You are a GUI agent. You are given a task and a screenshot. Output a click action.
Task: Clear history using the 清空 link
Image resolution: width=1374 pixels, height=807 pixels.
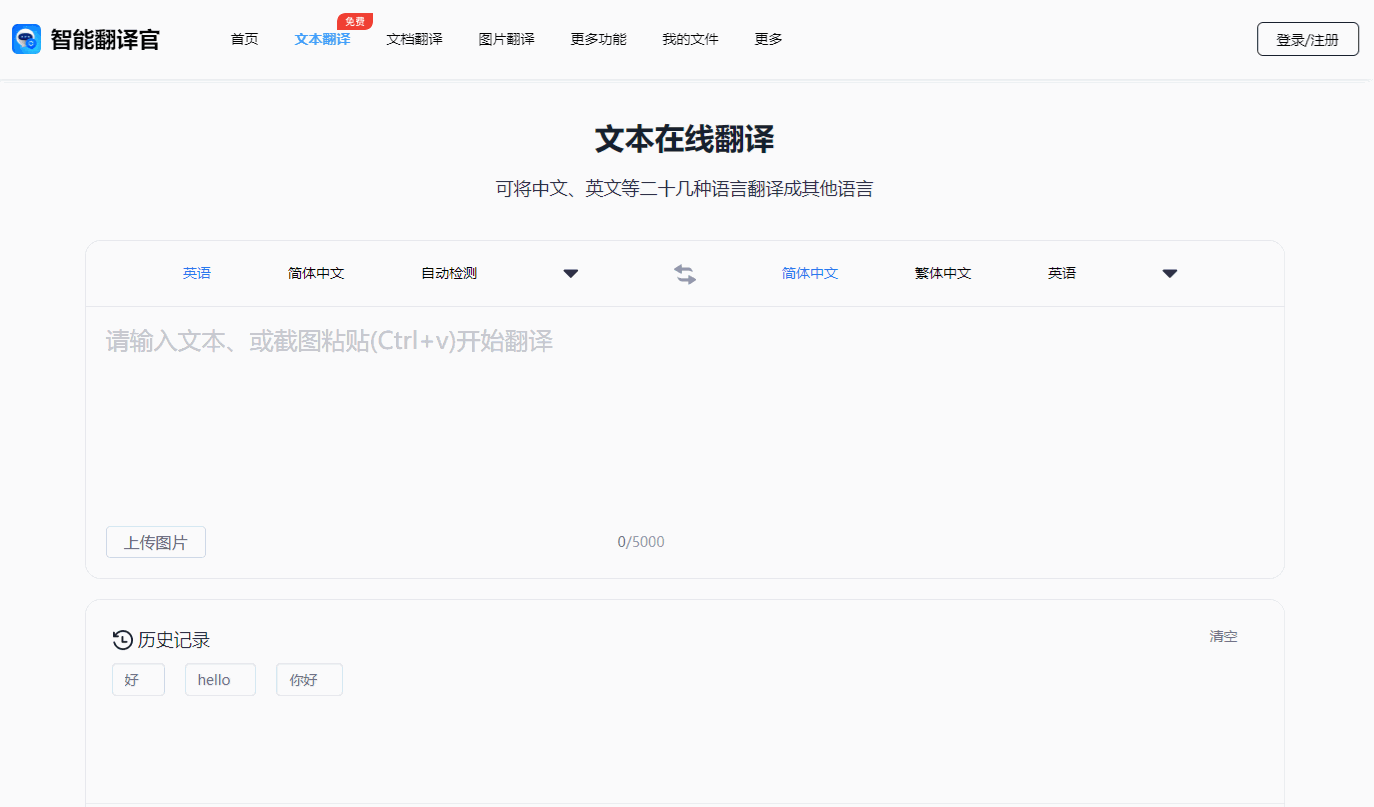coord(1223,636)
